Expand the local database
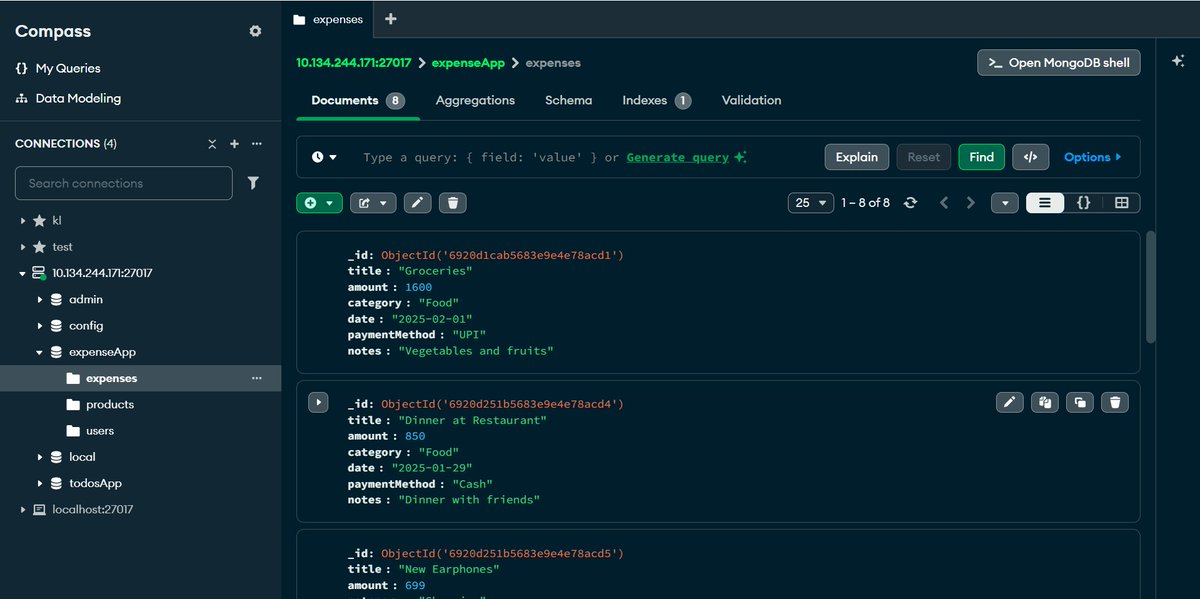Screen dimensions: 1200x599 click(40, 457)
